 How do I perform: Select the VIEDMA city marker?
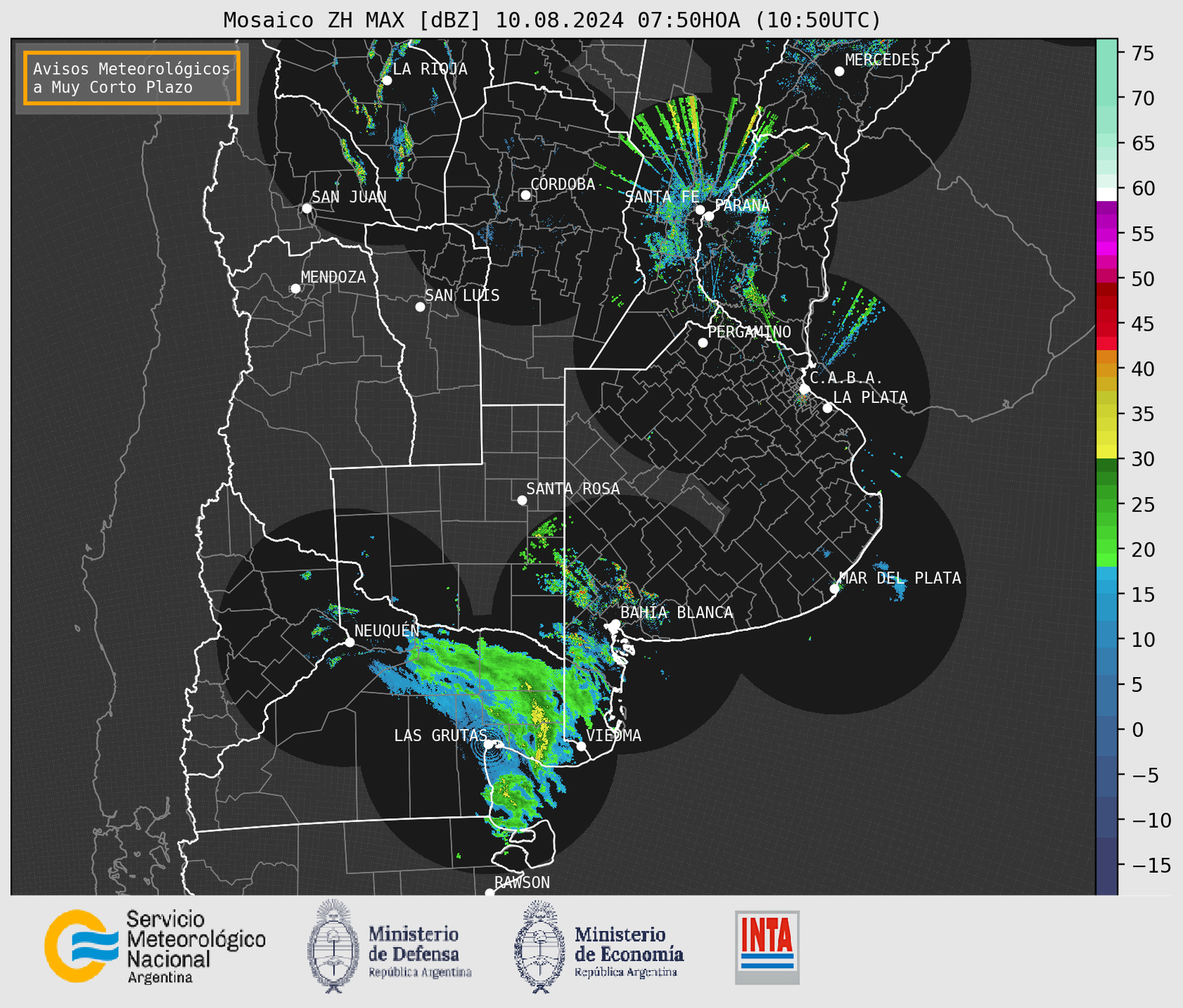pyautogui.click(x=581, y=746)
